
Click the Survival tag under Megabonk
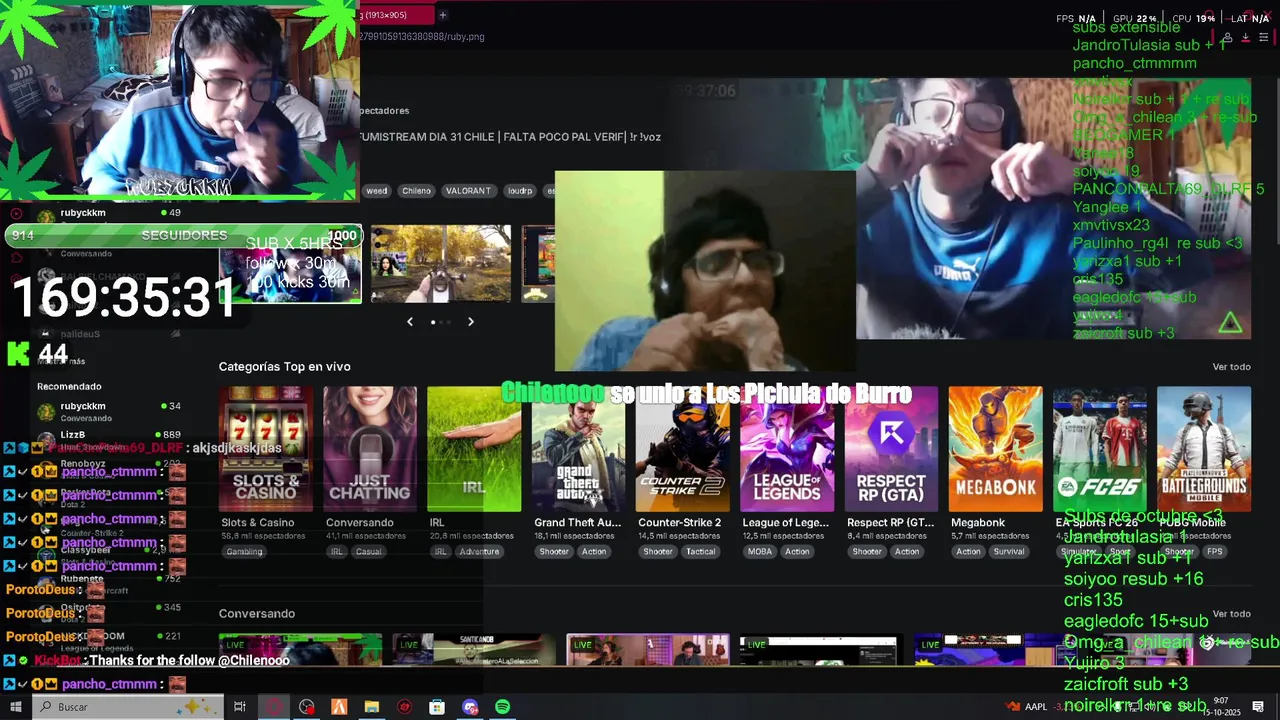point(1009,551)
